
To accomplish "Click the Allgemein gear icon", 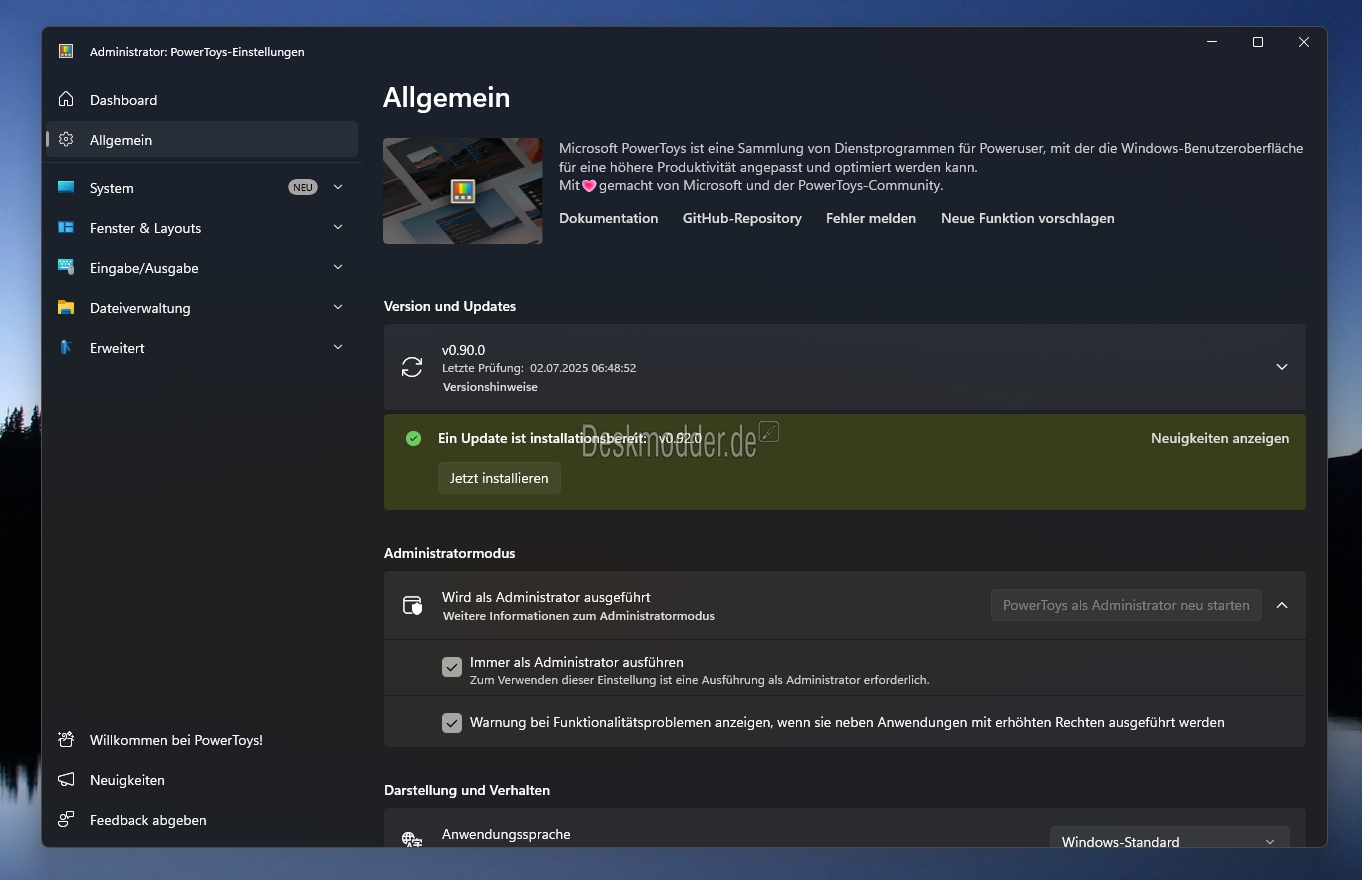I will coord(66,139).
